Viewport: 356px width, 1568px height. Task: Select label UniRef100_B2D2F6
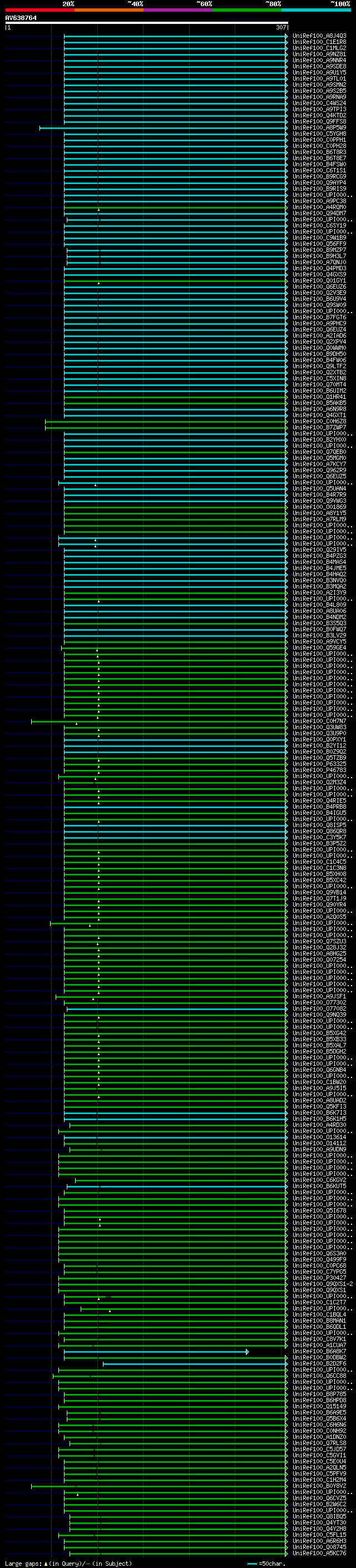pos(319,1363)
